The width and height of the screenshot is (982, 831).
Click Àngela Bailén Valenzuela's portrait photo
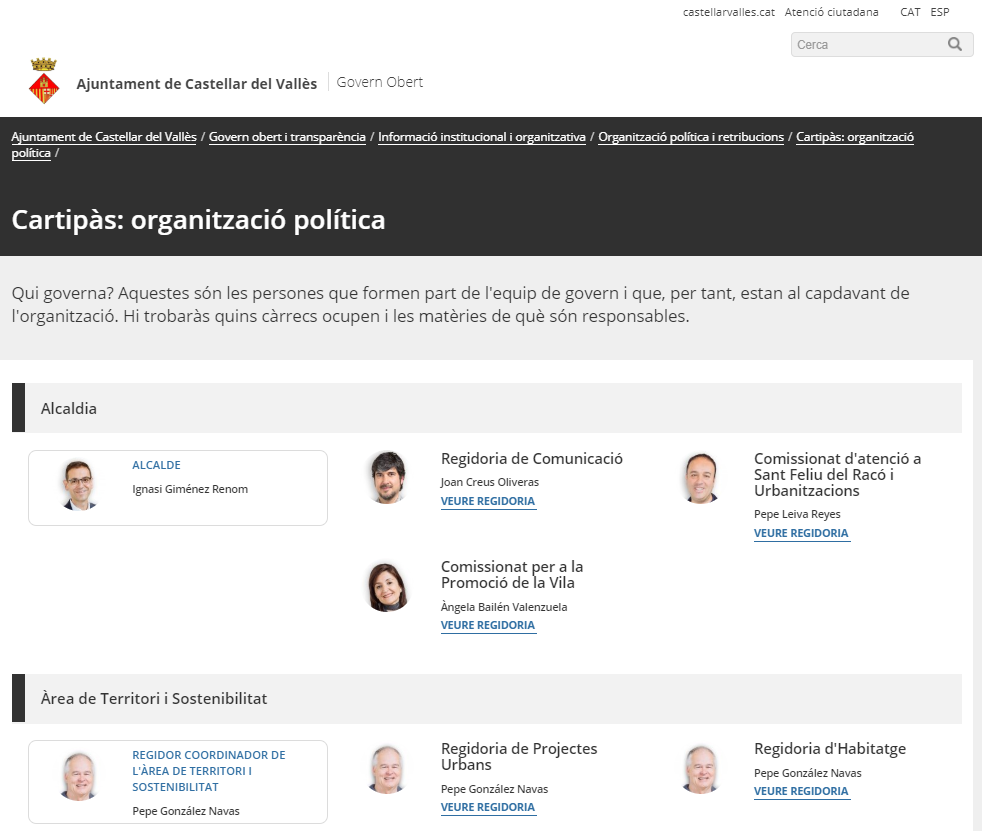(387, 587)
